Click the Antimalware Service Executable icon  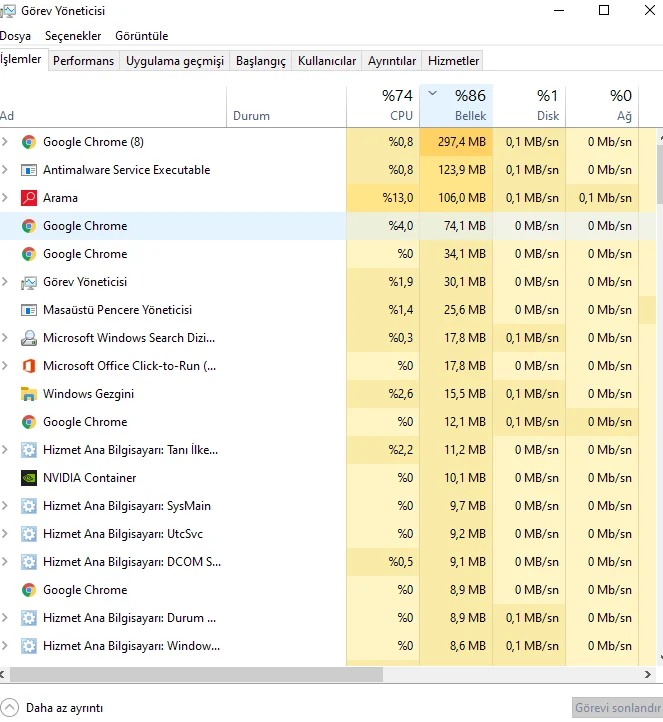coord(29,170)
